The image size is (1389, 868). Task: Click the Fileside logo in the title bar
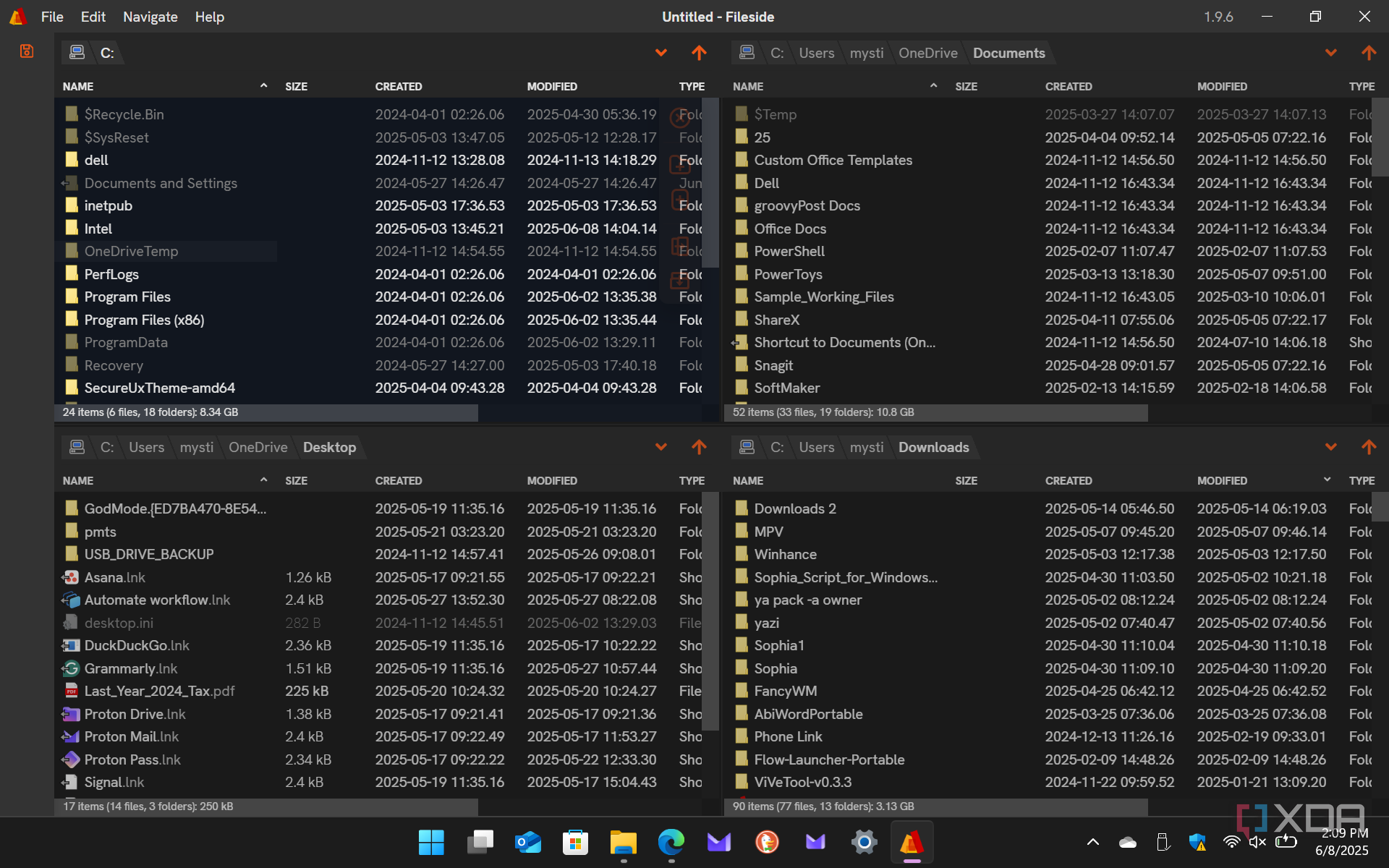[x=18, y=17]
